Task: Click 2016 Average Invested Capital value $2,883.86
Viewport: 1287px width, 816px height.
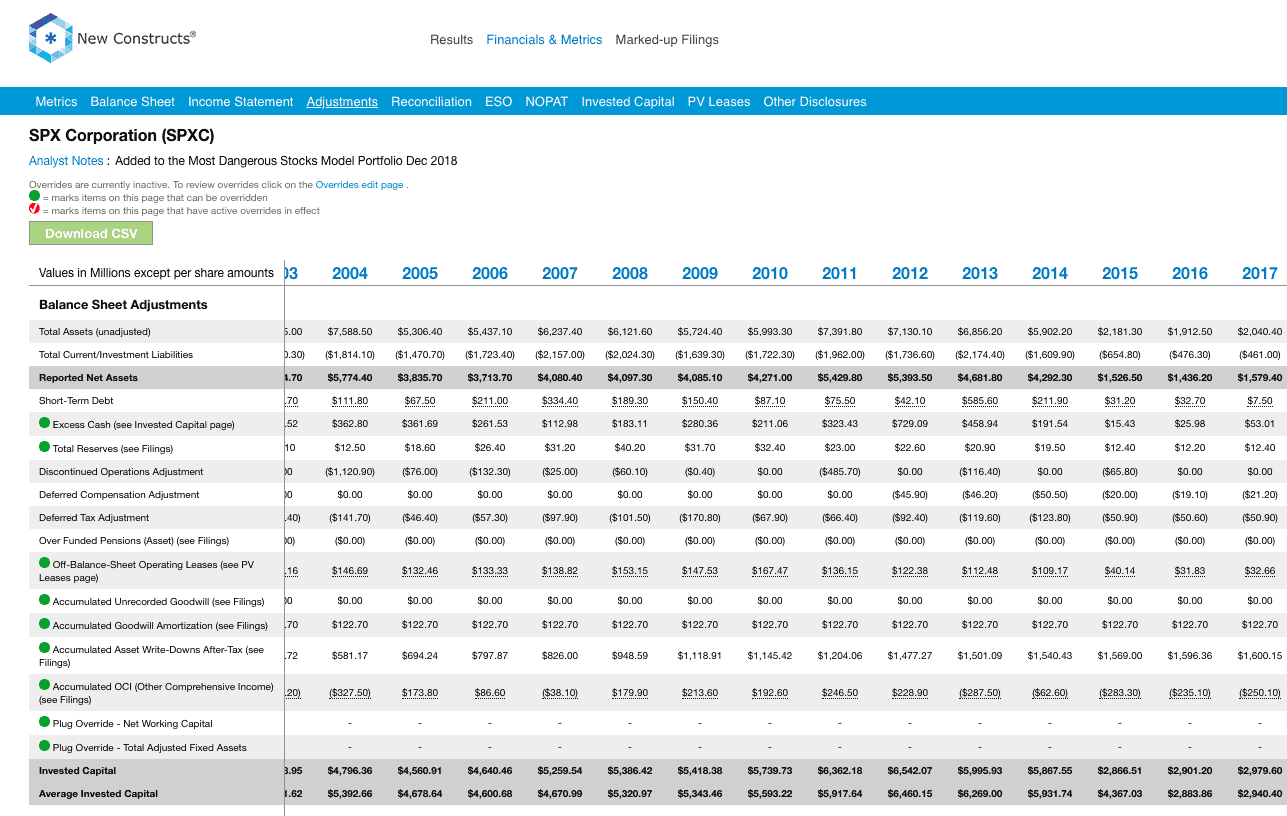Action: (1190, 794)
